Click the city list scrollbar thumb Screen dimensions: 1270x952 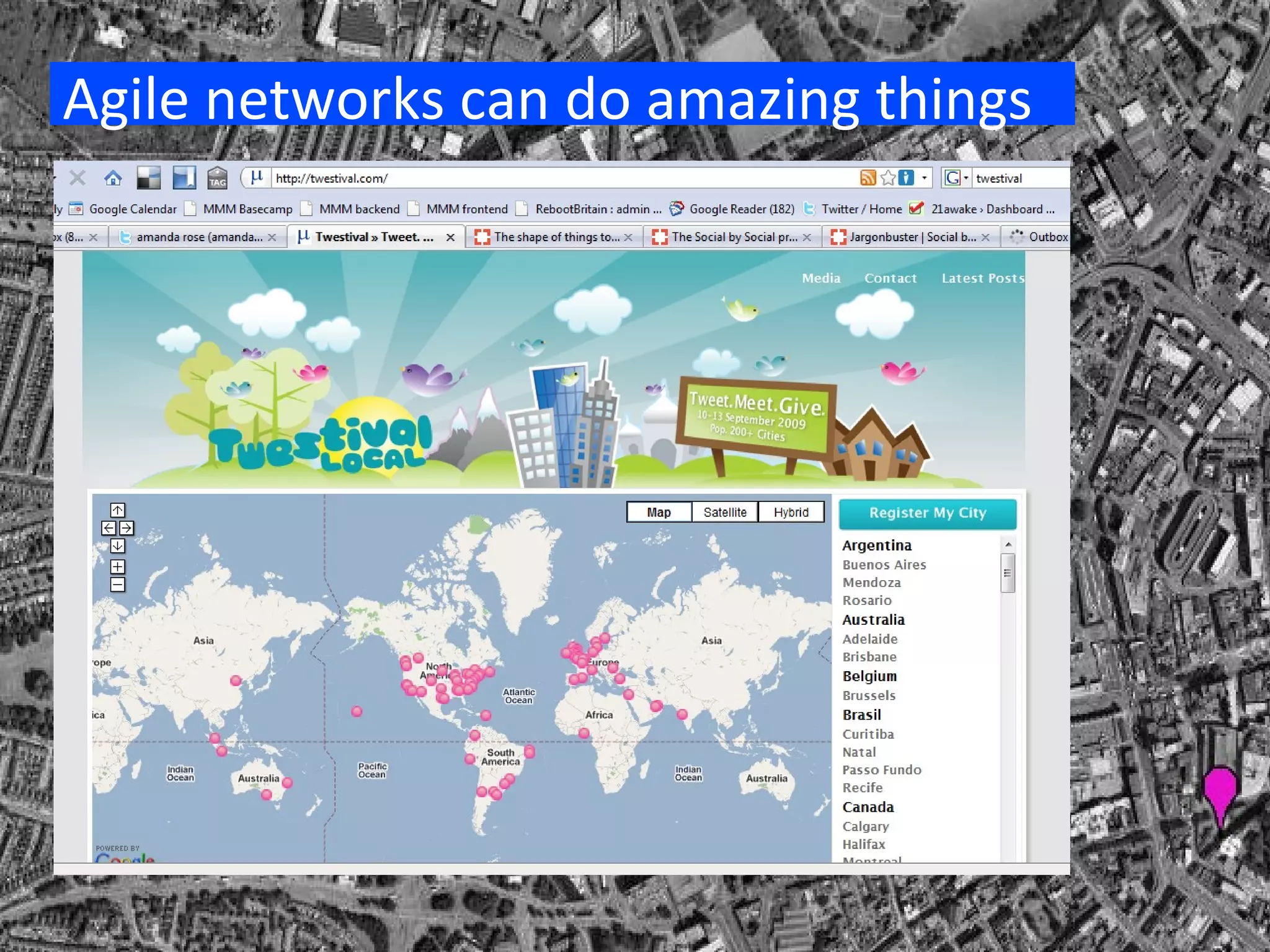pyautogui.click(x=1008, y=573)
